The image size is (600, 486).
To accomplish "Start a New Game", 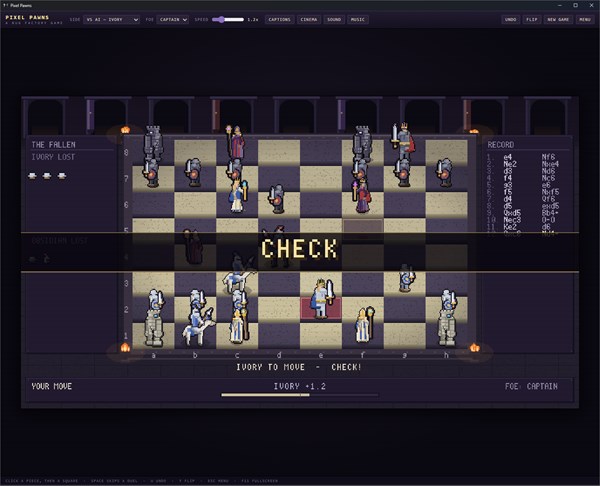I will 558,20.
